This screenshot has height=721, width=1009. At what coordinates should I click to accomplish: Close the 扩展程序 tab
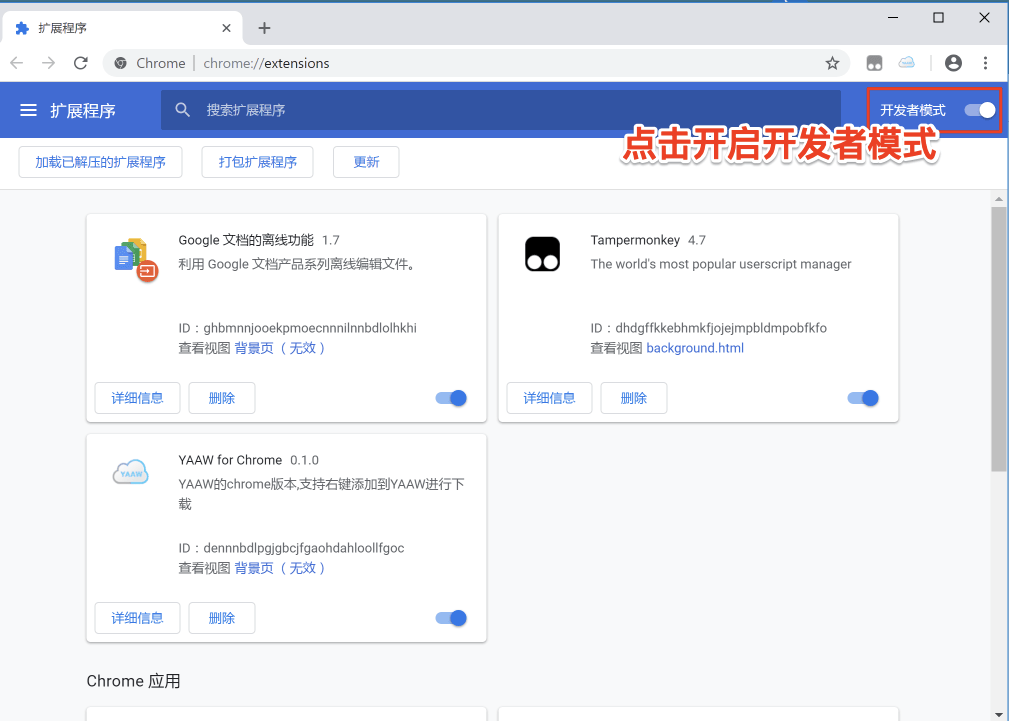pyautogui.click(x=227, y=28)
